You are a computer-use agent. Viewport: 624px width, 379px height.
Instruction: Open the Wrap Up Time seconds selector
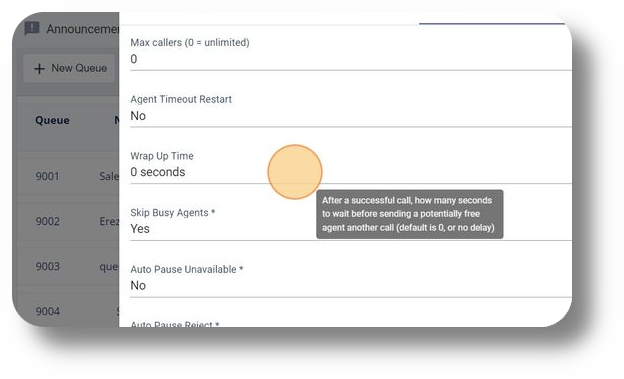click(x=351, y=172)
